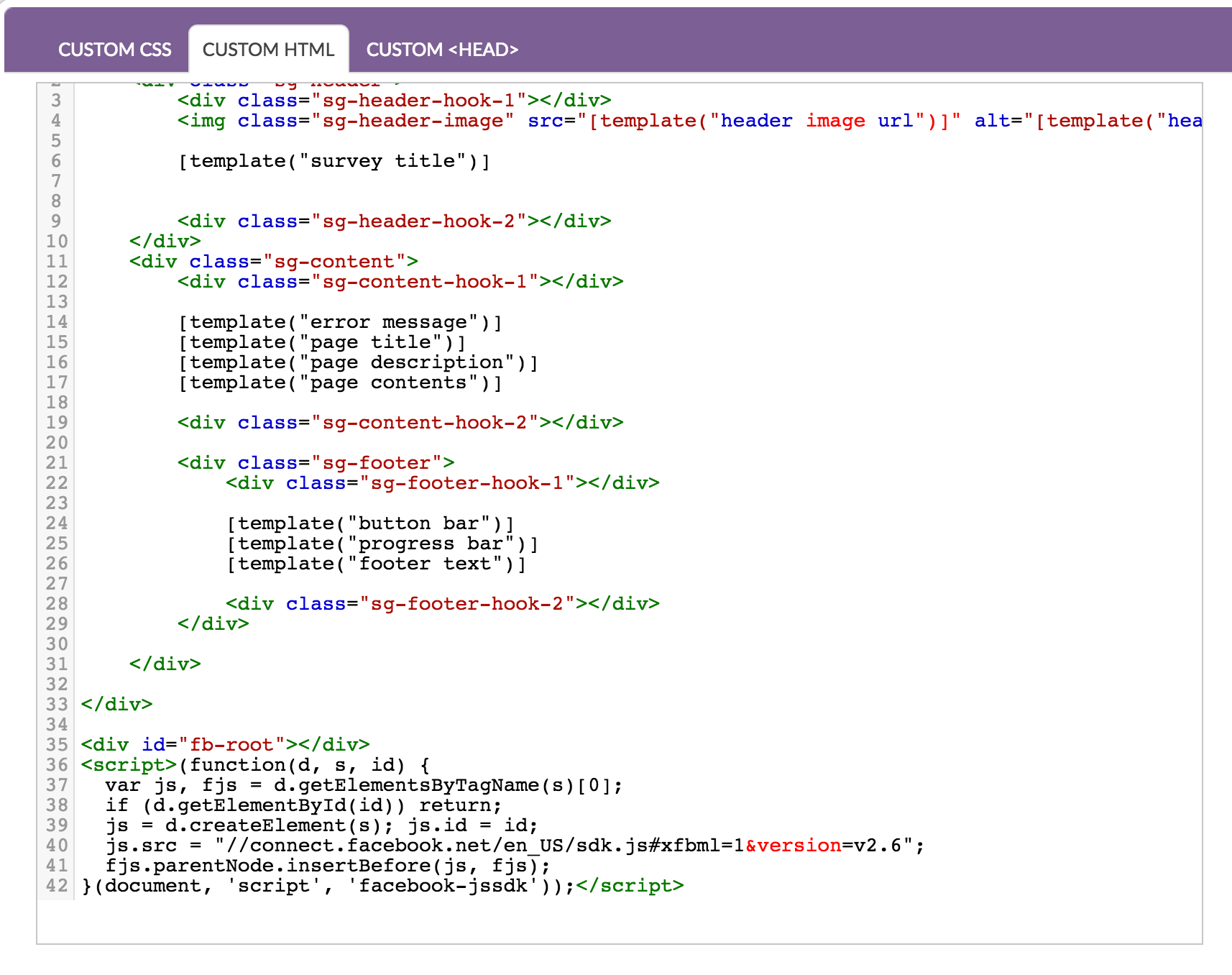
Task: Click the closing div tag on line 33
Action: 117,705
